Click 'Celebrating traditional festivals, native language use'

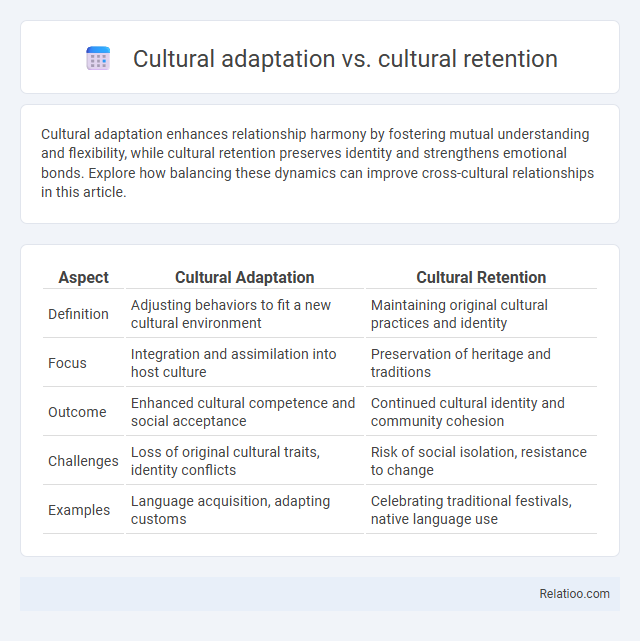[471, 510]
